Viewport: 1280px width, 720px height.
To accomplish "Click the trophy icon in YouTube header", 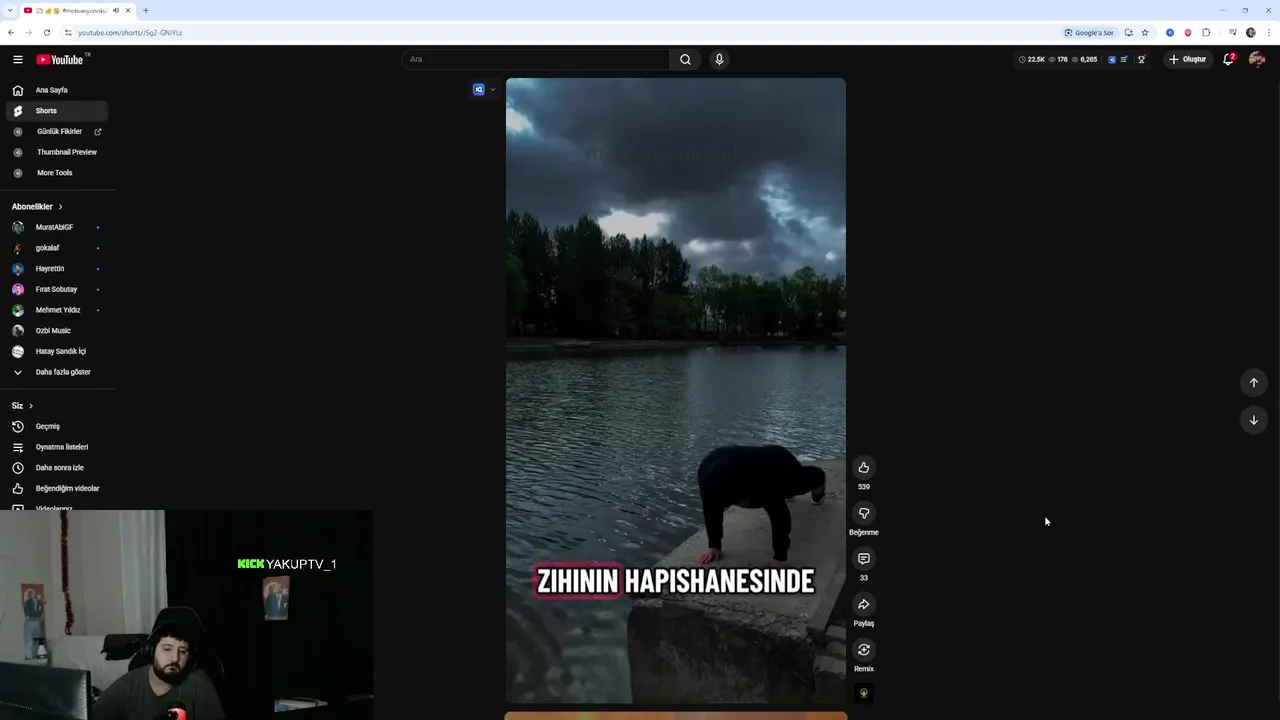I will coord(1142,59).
